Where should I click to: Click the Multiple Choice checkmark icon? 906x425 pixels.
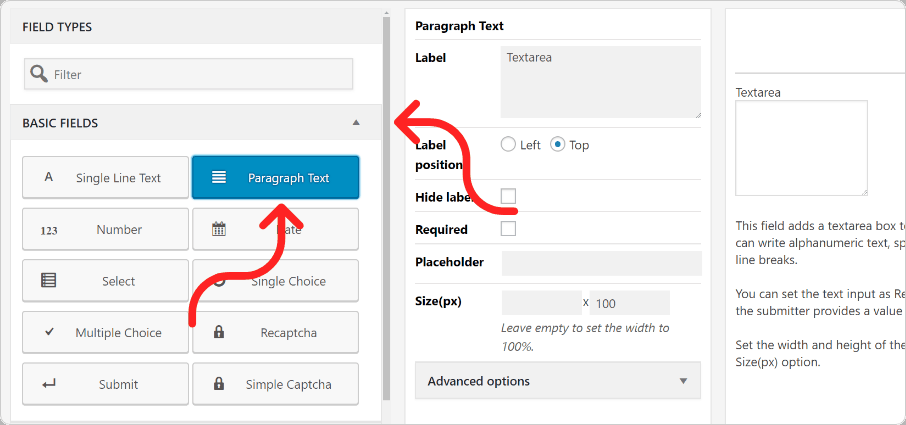49,332
